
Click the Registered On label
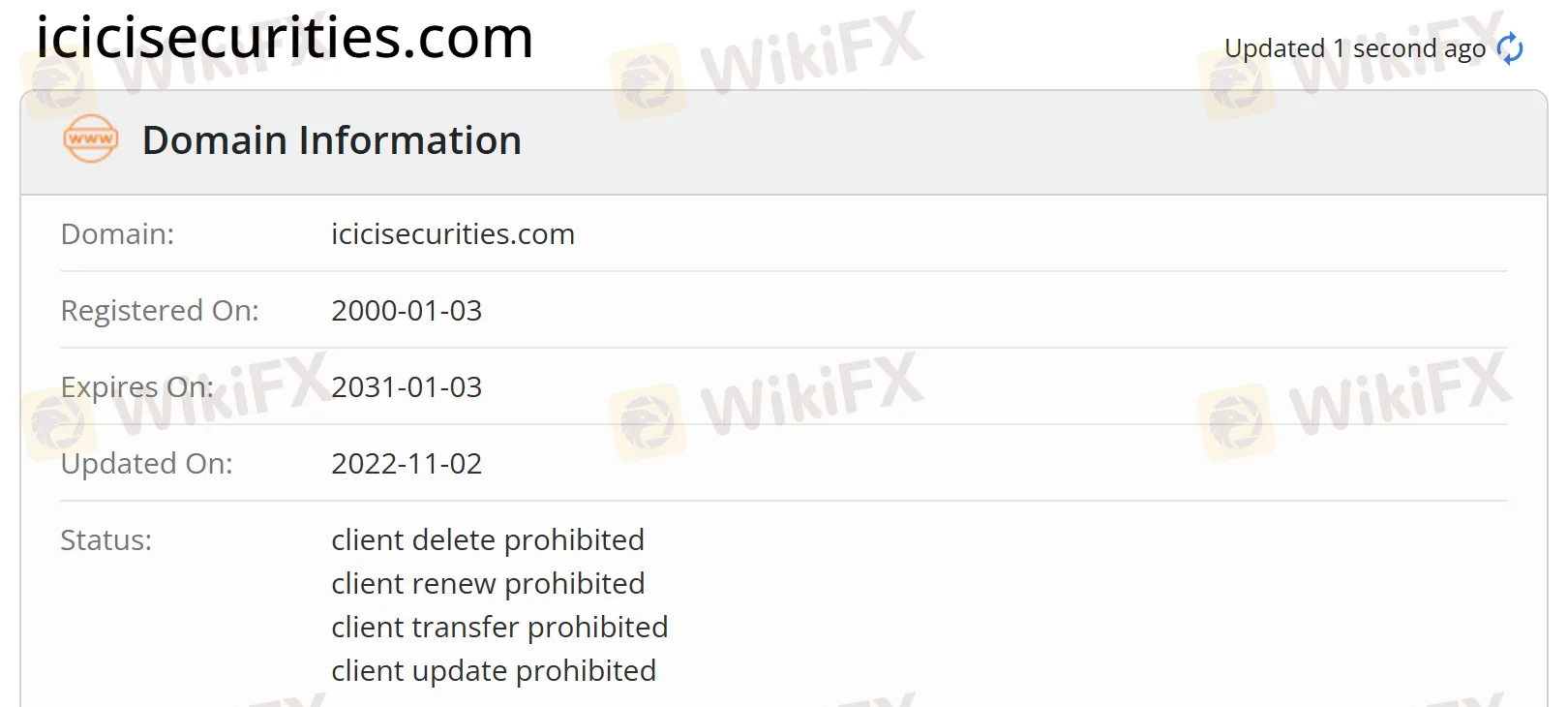[160, 310]
